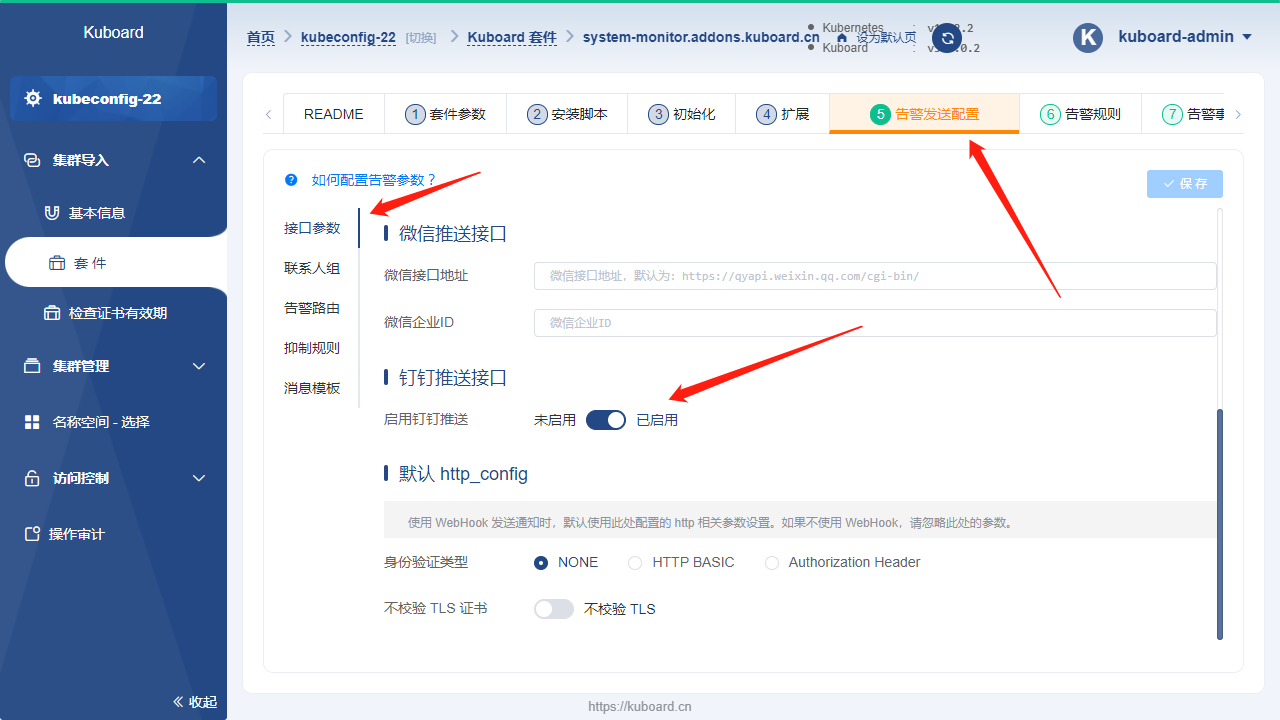Disable the 启用钉钉推送 toggle switch
Screen dimensions: 1280x720
(606, 420)
